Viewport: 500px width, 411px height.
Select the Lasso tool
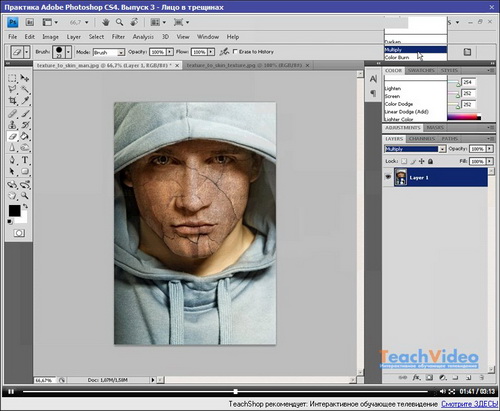click(x=12, y=89)
